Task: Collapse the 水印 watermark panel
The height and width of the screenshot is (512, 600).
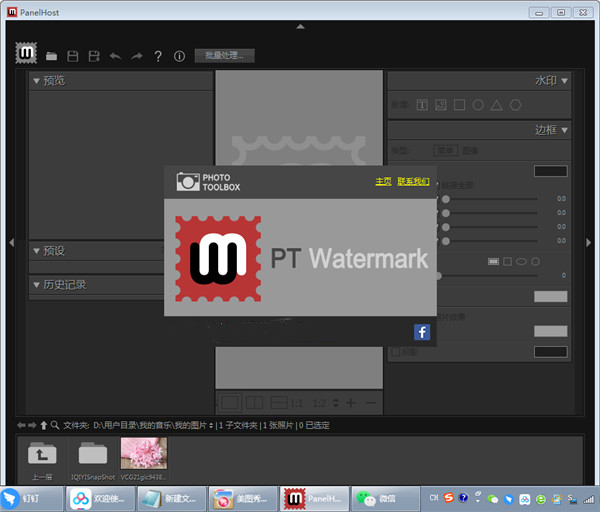Action: [x=564, y=81]
